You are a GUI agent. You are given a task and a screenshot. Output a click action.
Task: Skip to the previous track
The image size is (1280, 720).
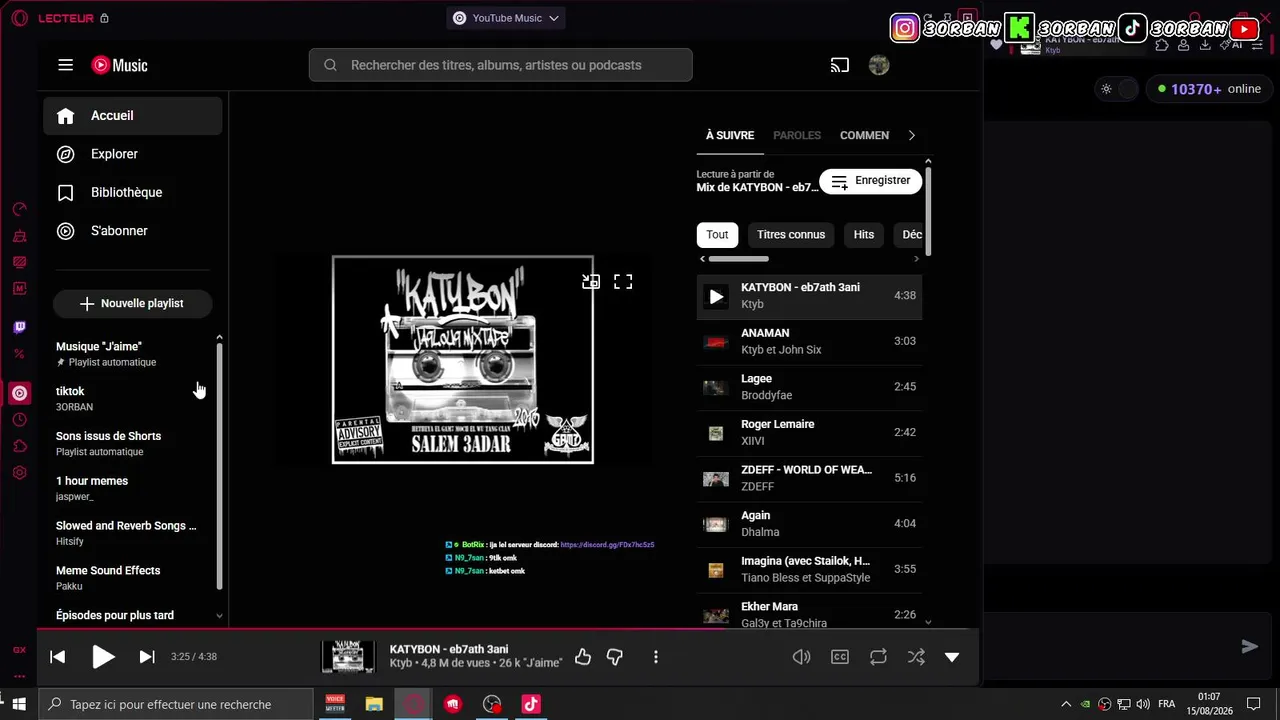click(58, 657)
